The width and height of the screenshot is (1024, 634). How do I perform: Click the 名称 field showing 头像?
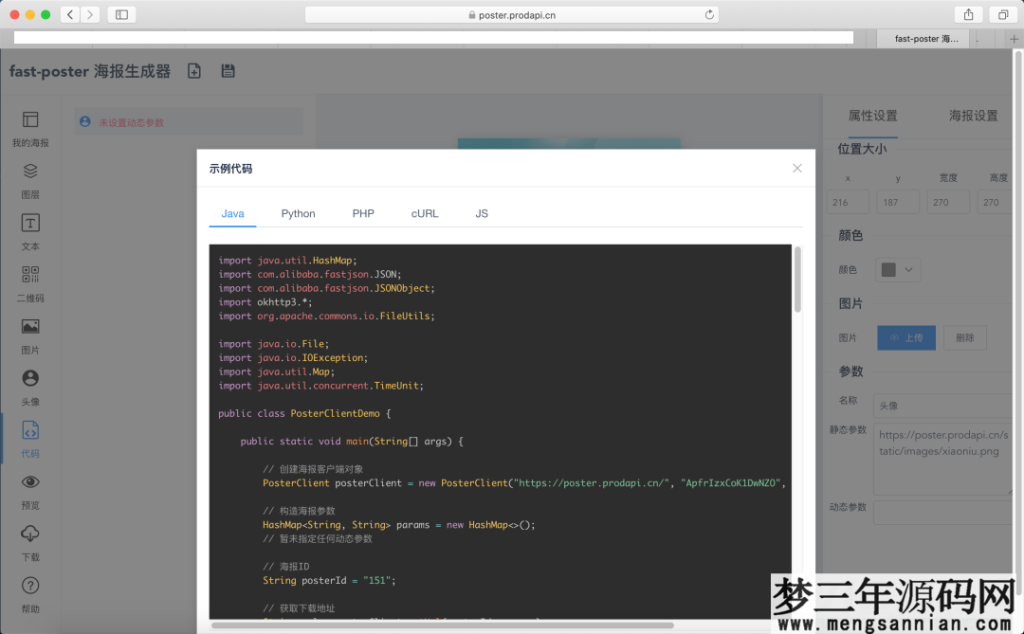[x=941, y=406]
